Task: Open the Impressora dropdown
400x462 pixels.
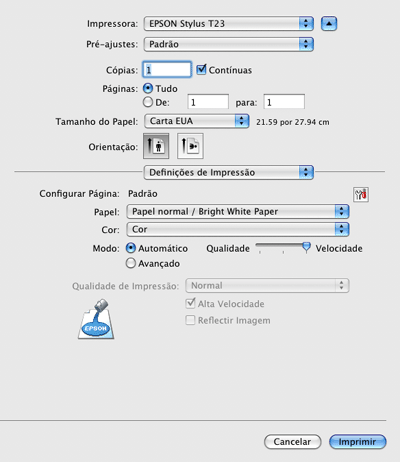Action: [x=229, y=24]
